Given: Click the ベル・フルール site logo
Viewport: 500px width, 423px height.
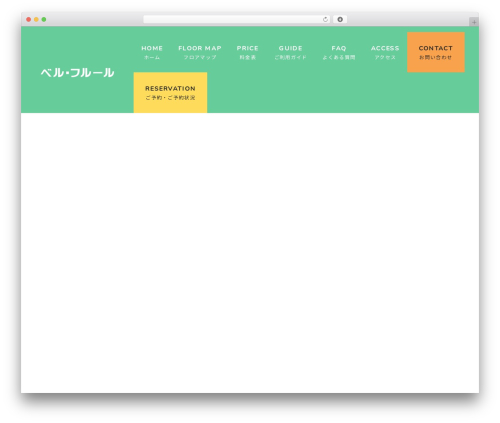Looking at the screenshot, I should click(77, 73).
